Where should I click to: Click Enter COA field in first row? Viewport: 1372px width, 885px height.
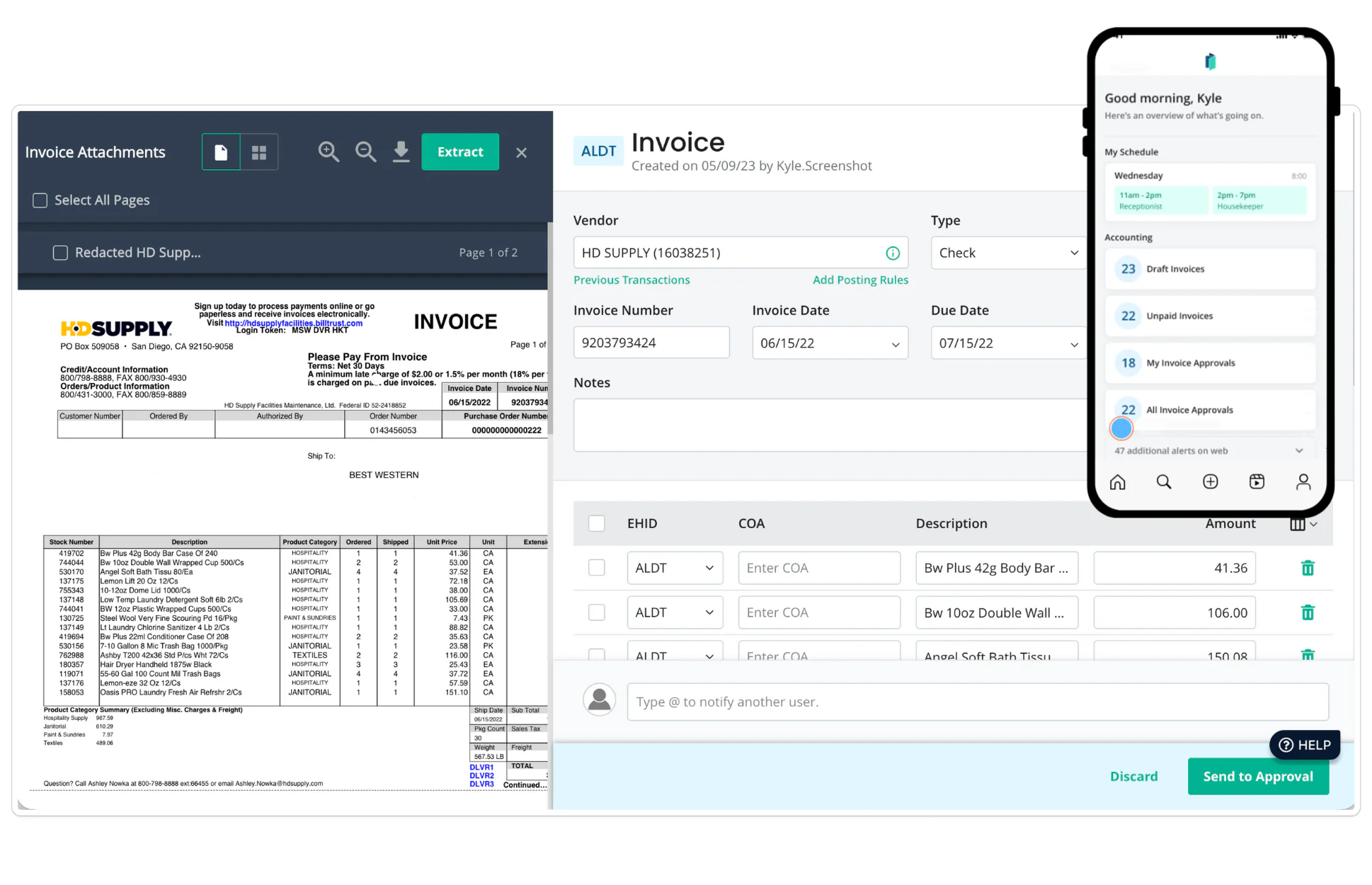click(x=819, y=568)
